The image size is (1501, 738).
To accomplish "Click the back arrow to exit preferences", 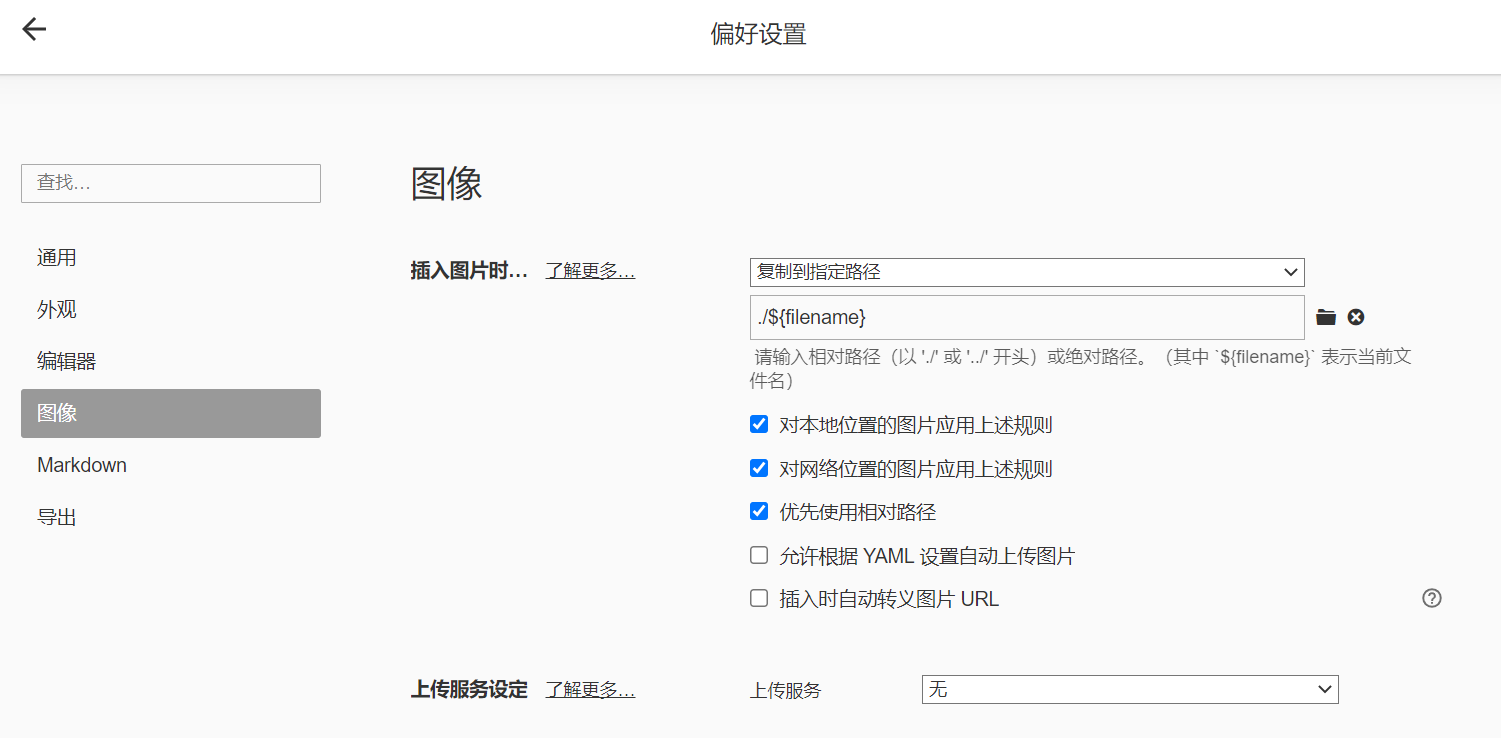I will [x=35, y=29].
